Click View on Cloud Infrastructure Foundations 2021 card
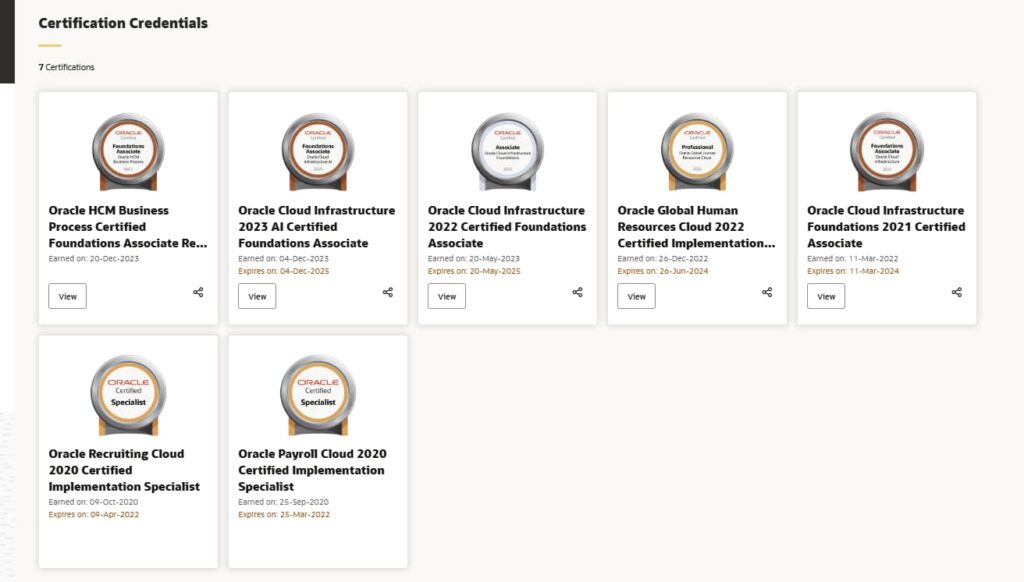 tap(826, 296)
